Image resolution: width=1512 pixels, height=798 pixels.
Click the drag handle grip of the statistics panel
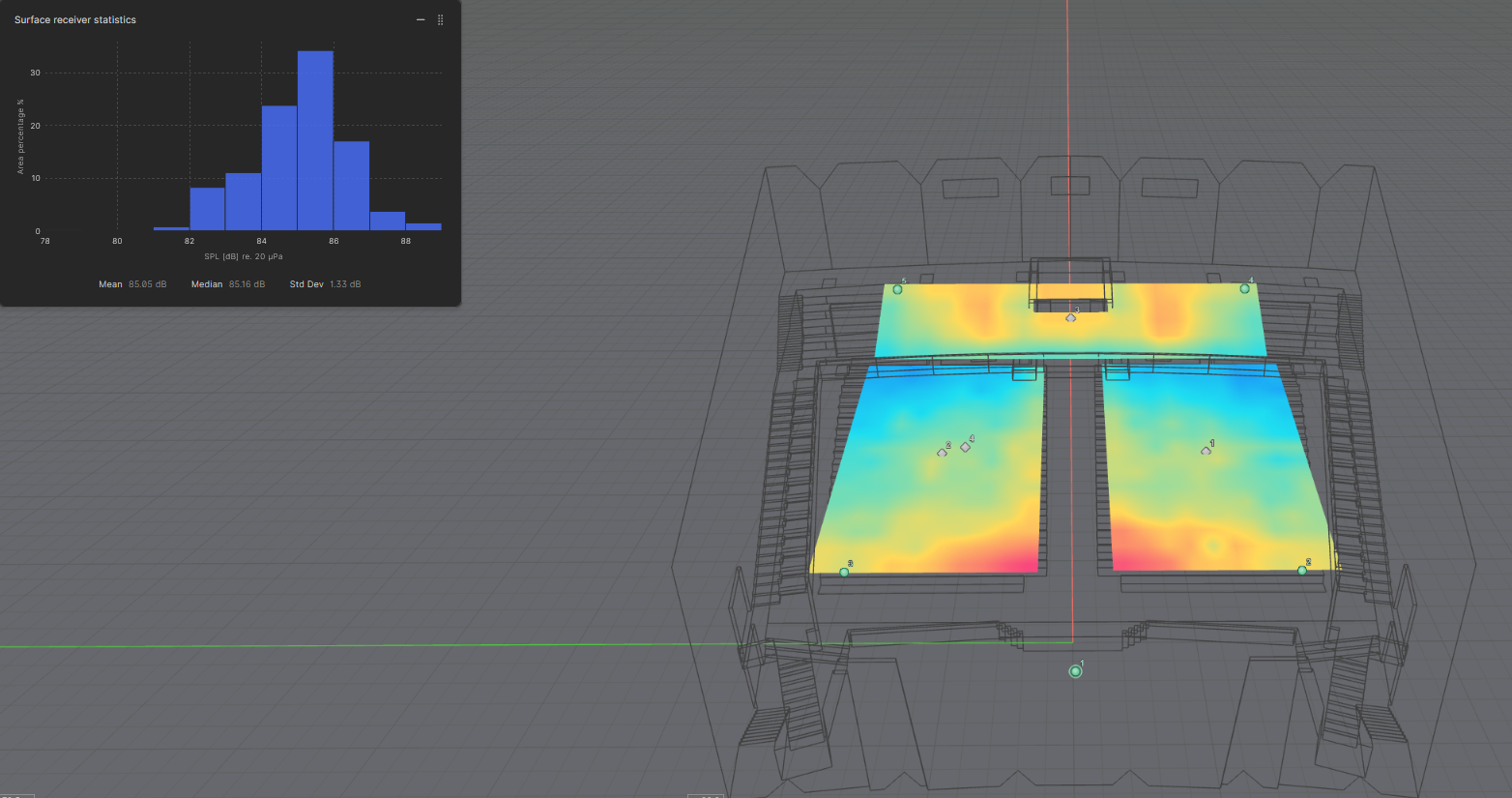coord(441,20)
